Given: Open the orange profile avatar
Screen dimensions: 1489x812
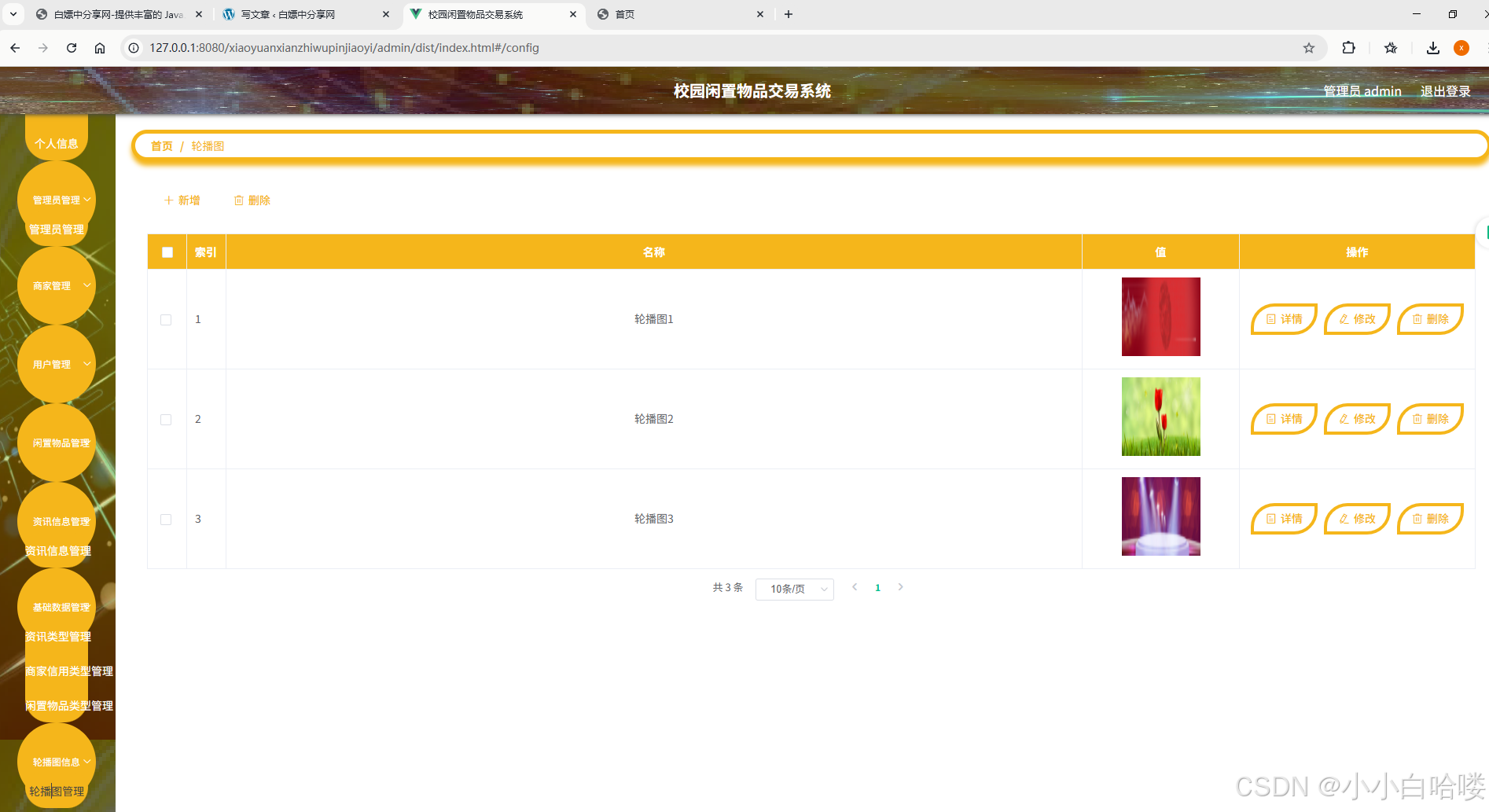Looking at the screenshot, I should click(1461, 48).
